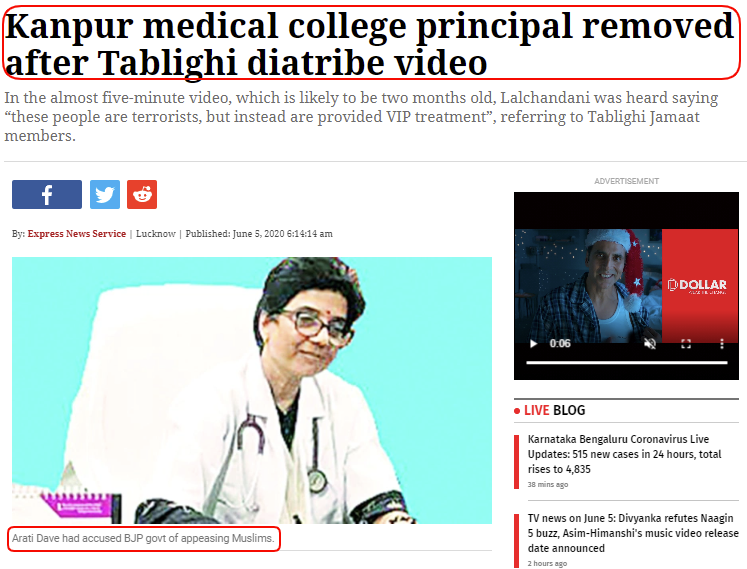Share article on Facebook
The width and height of the screenshot is (747, 569).
[47, 194]
